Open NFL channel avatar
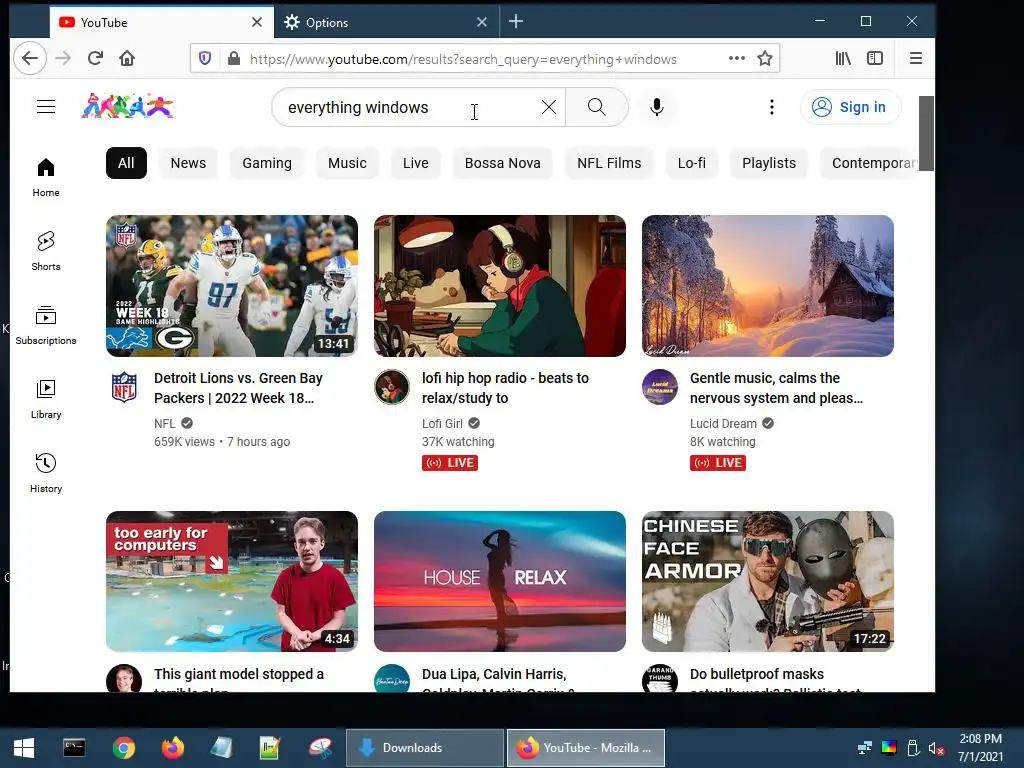The image size is (1024, 768). [x=124, y=387]
